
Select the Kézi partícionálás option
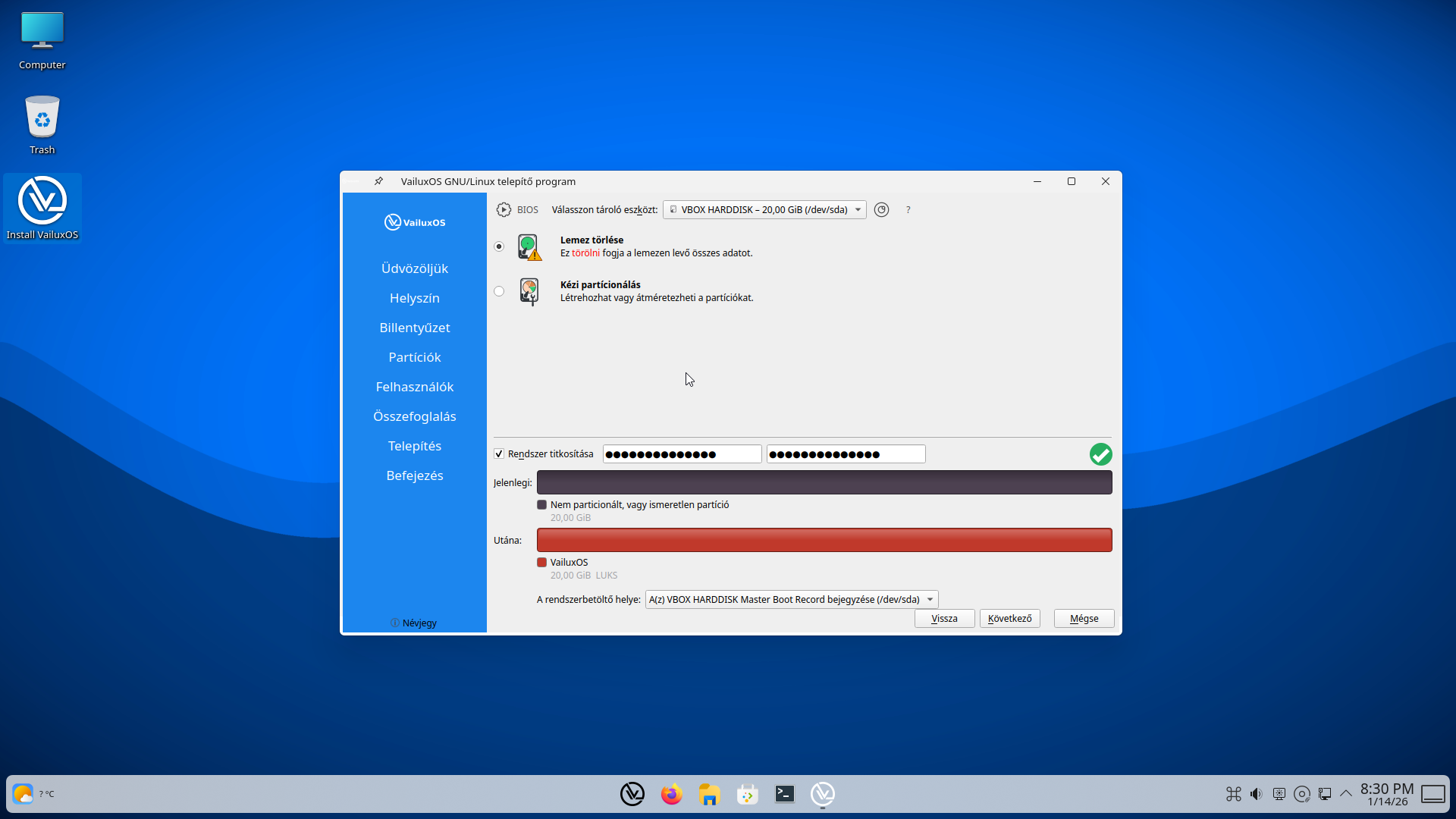(499, 291)
